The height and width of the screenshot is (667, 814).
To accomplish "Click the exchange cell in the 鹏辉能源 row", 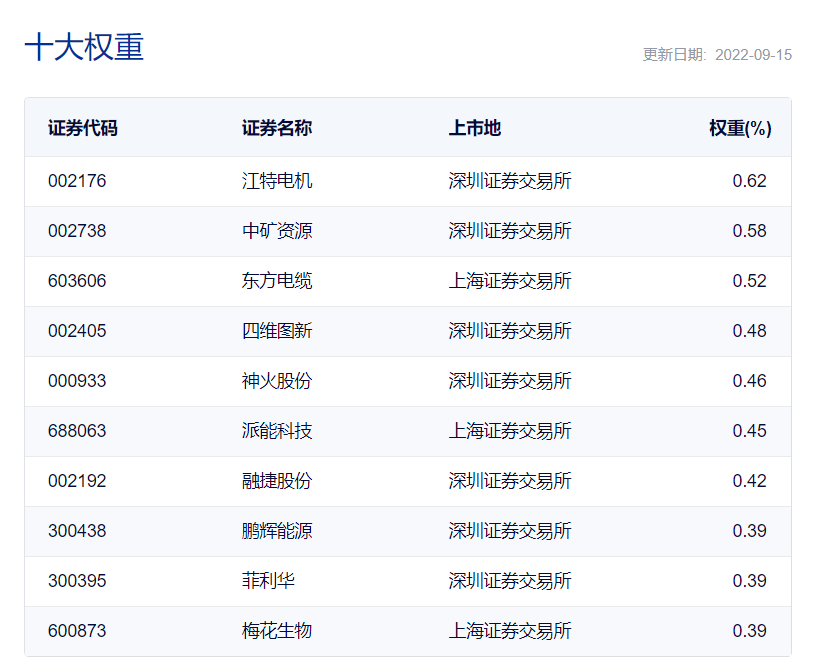I will pos(510,531).
